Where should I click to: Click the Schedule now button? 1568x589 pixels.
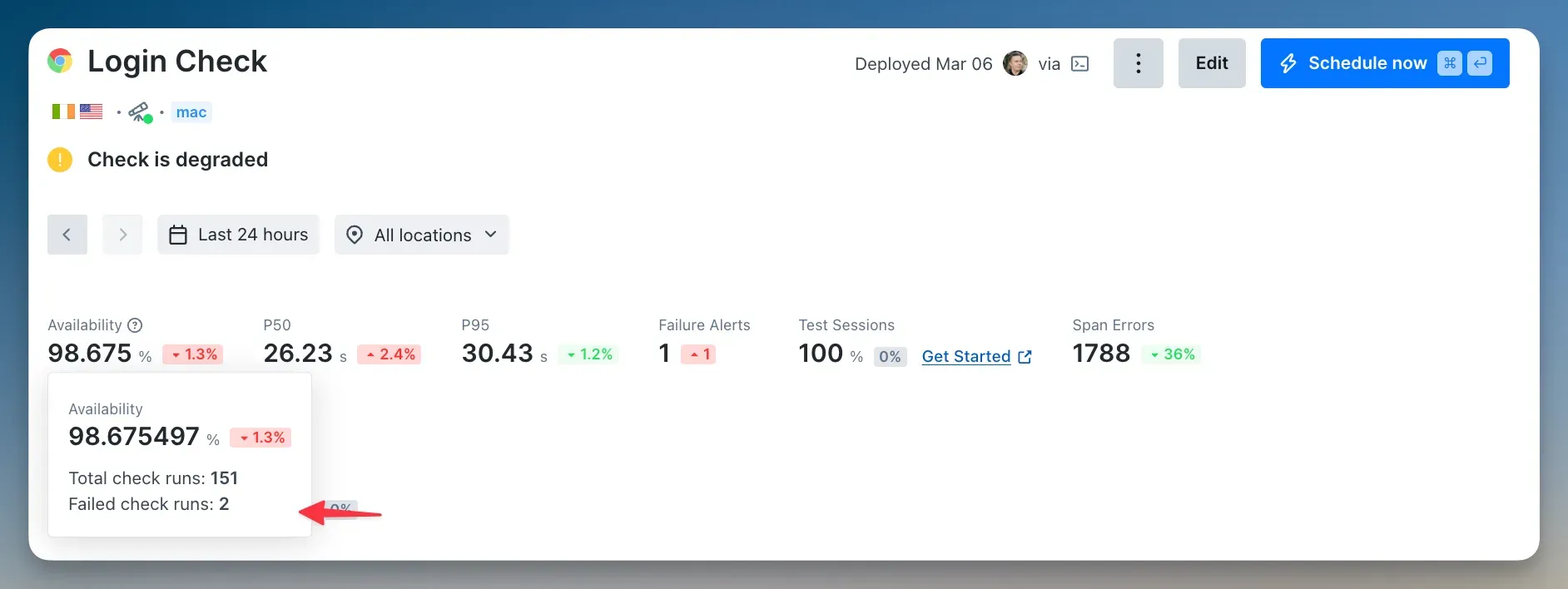[1385, 63]
